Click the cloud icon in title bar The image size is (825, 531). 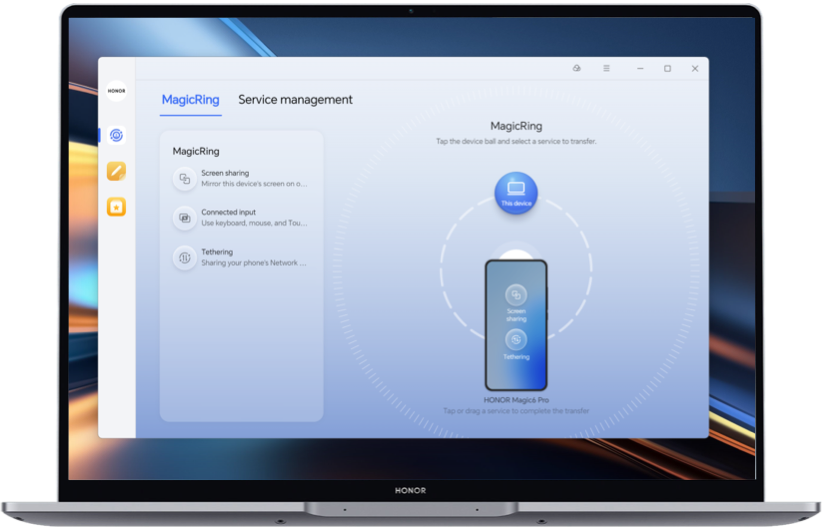[x=577, y=68]
